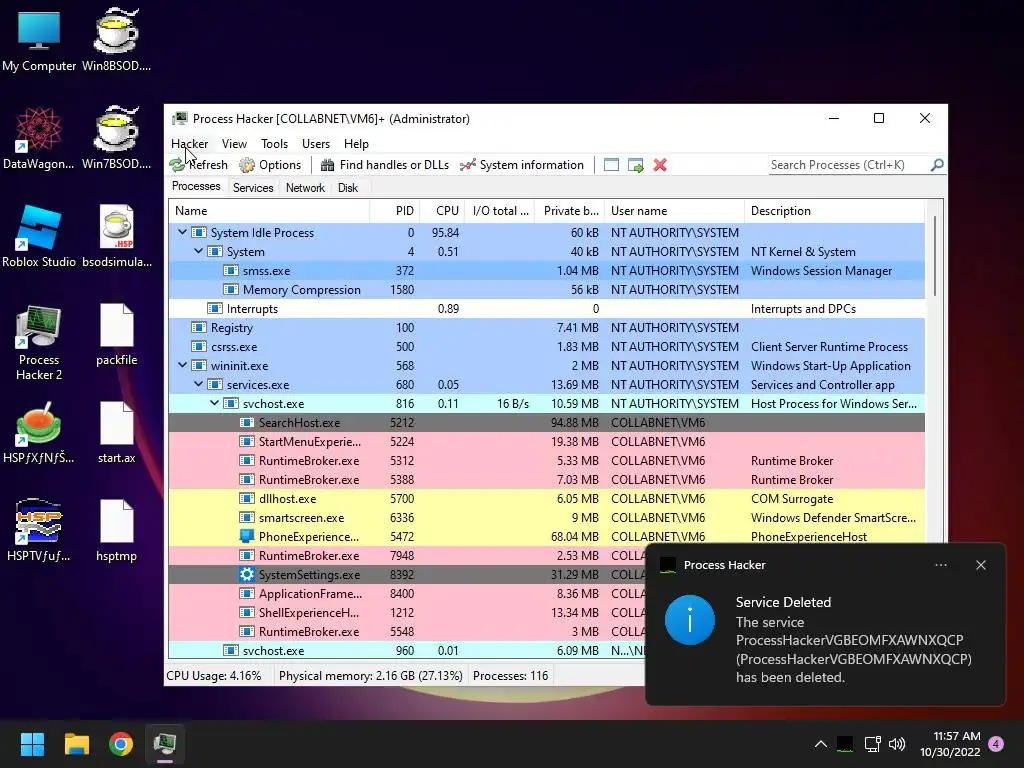
Task: Collapse the wininit.exe tree node
Action: tap(182, 365)
